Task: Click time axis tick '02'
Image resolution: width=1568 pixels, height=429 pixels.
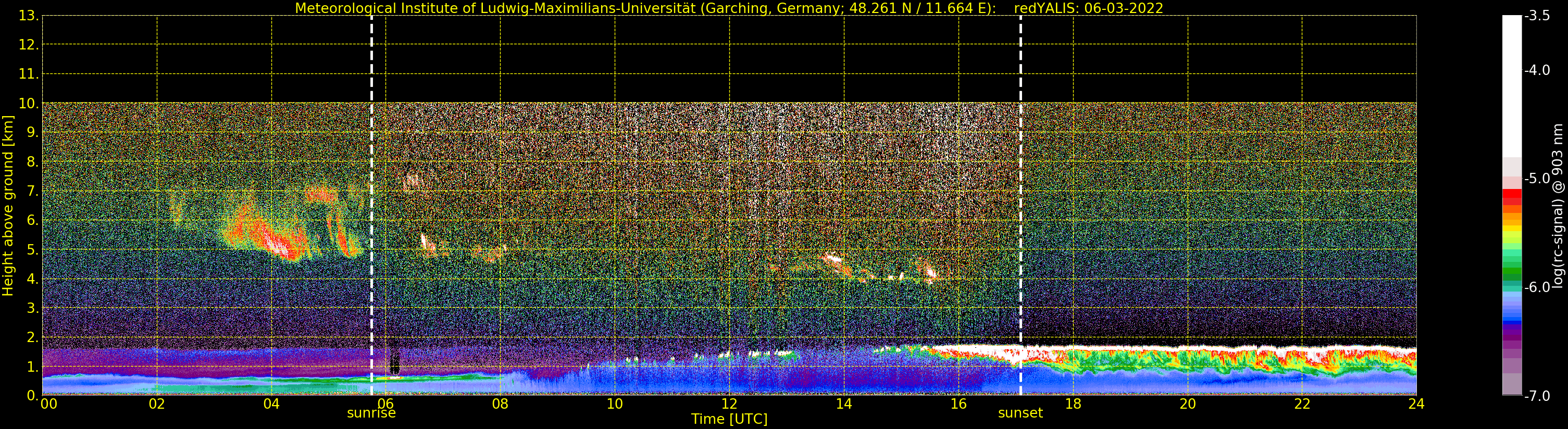Action: click(x=157, y=404)
